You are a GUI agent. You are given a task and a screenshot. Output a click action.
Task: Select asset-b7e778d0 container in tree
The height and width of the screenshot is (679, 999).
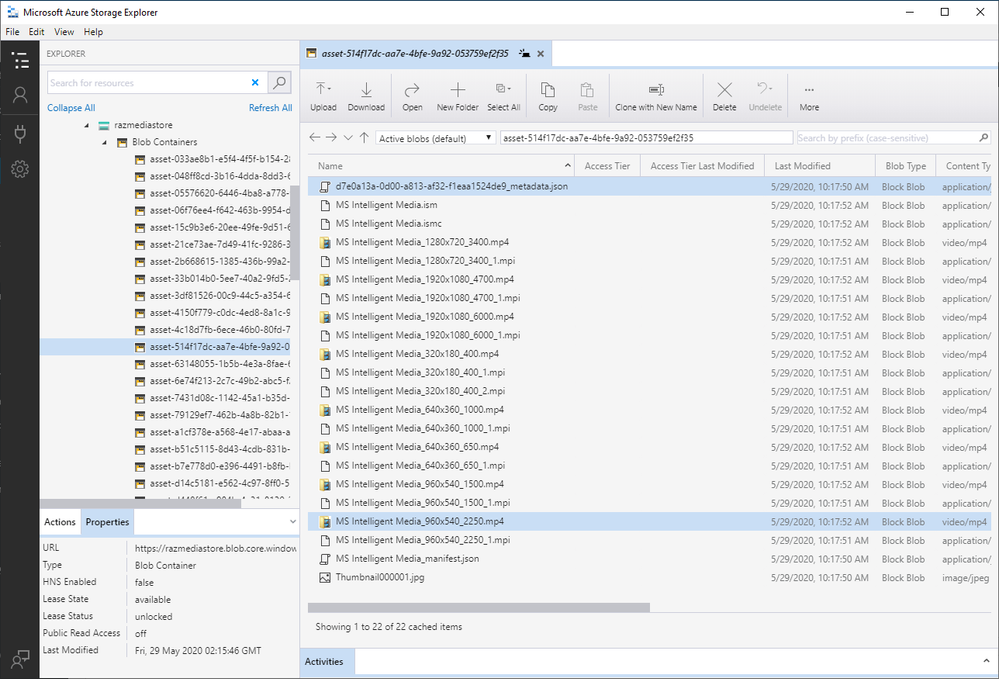coord(213,466)
